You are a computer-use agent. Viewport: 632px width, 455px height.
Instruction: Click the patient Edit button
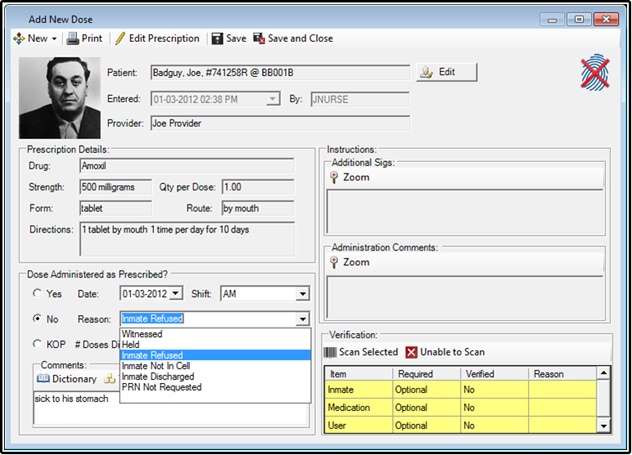(x=445, y=72)
